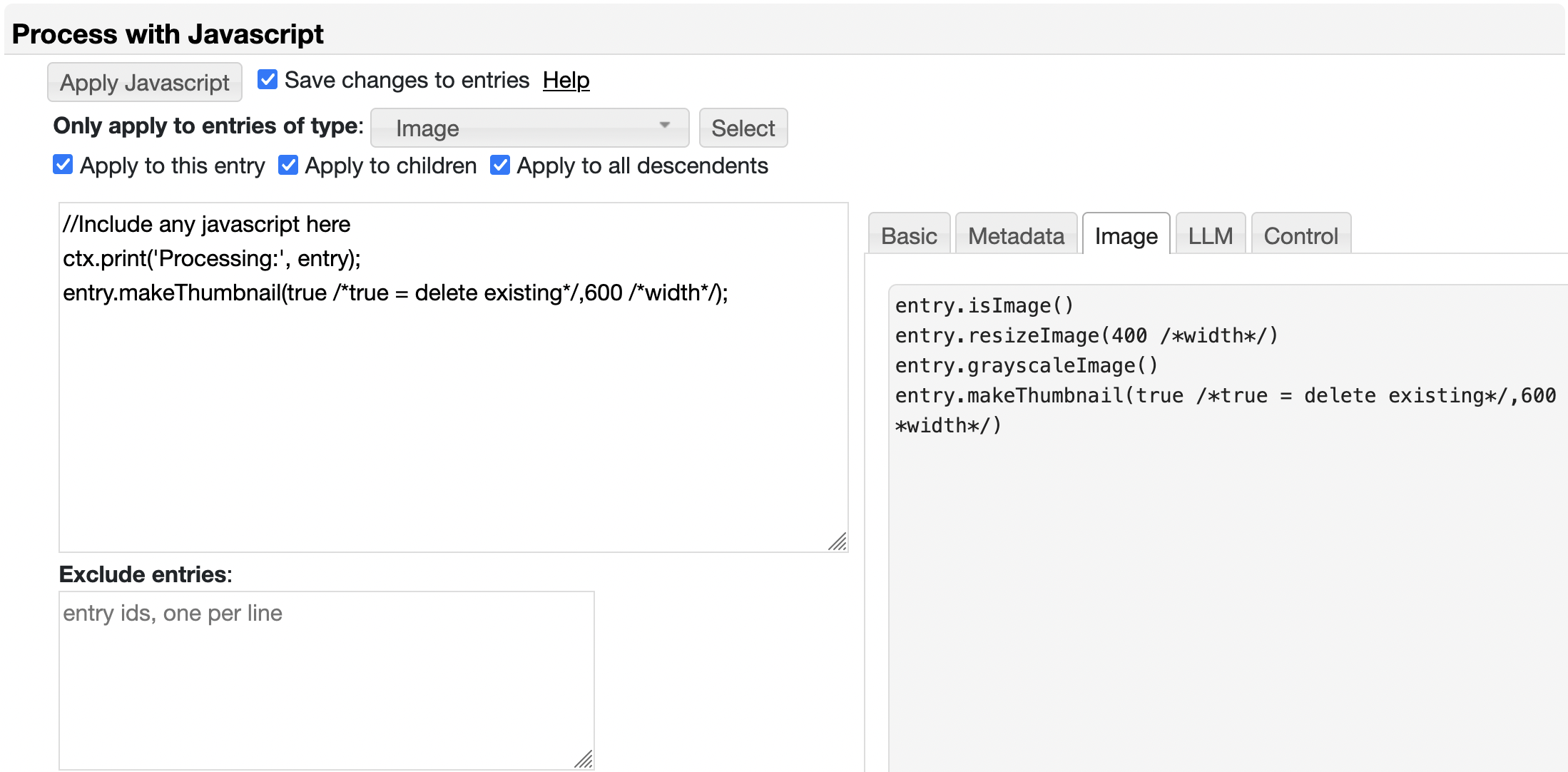Open the Help link
This screenshot has width=1568, height=772.
[566, 80]
